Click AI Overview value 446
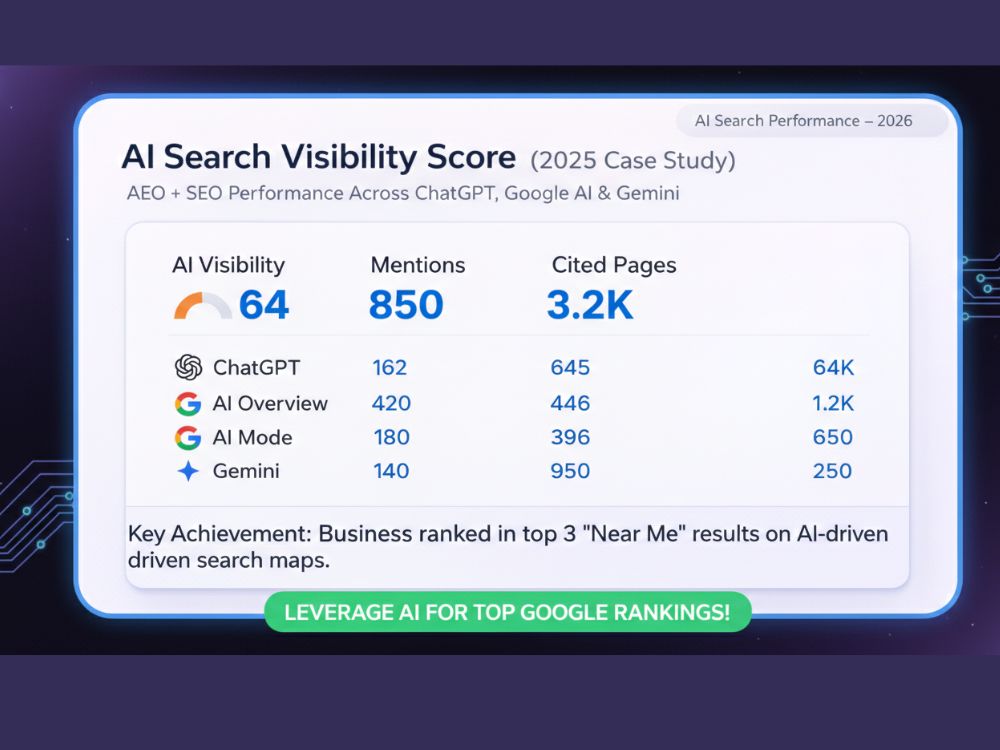Viewport: 1000px width, 750px height. tap(570, 404)
